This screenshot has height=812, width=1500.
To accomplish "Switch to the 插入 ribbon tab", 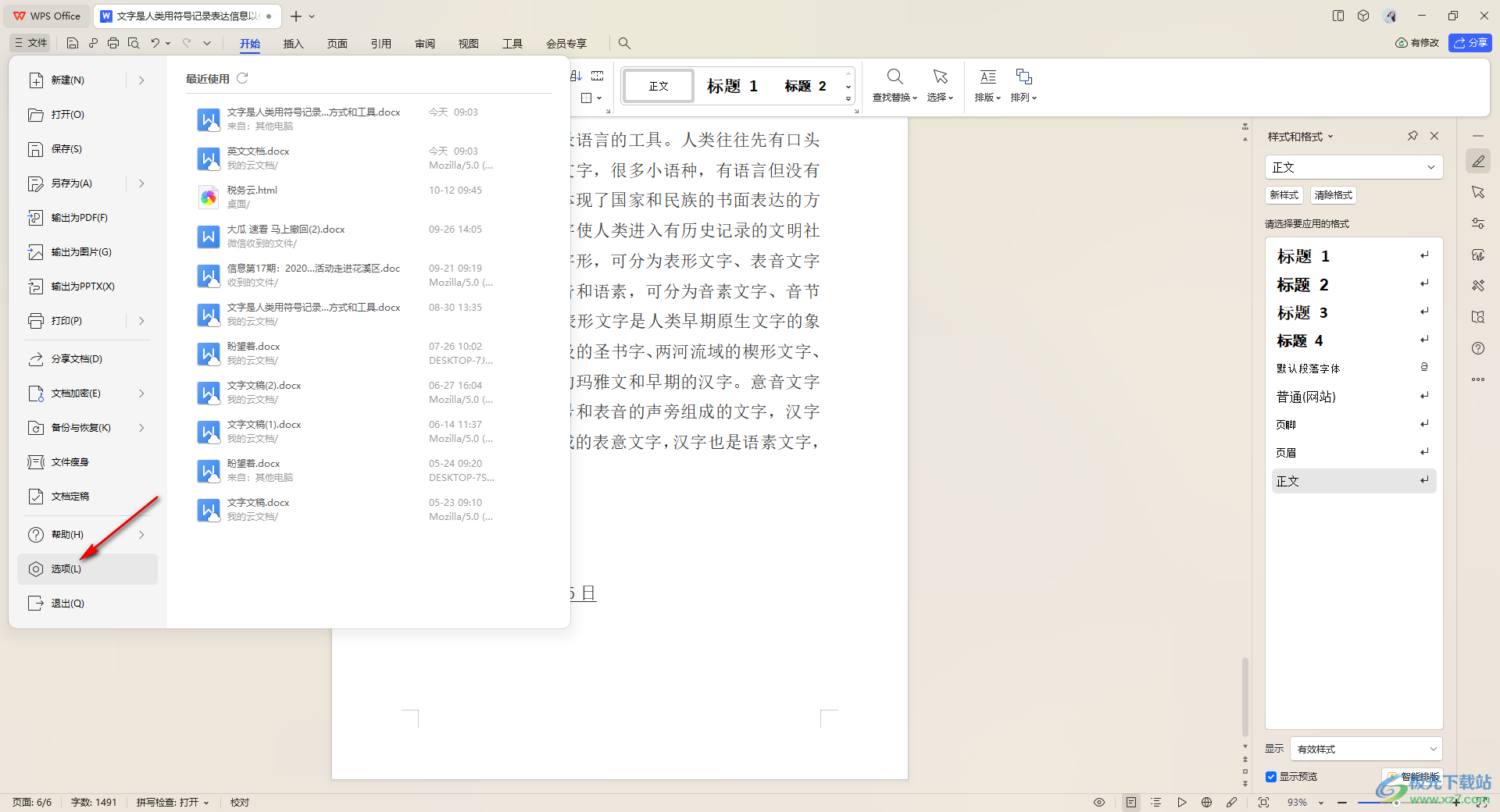I will 293,44.
